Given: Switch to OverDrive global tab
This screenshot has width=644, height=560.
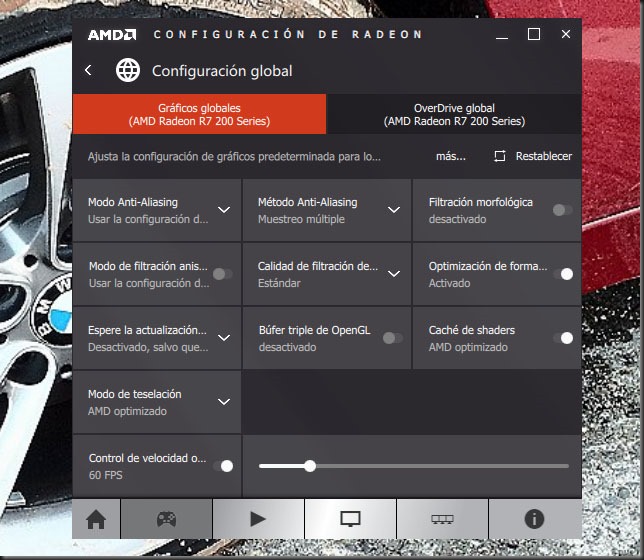Looking at the screenshot, I should click(454, 114).
